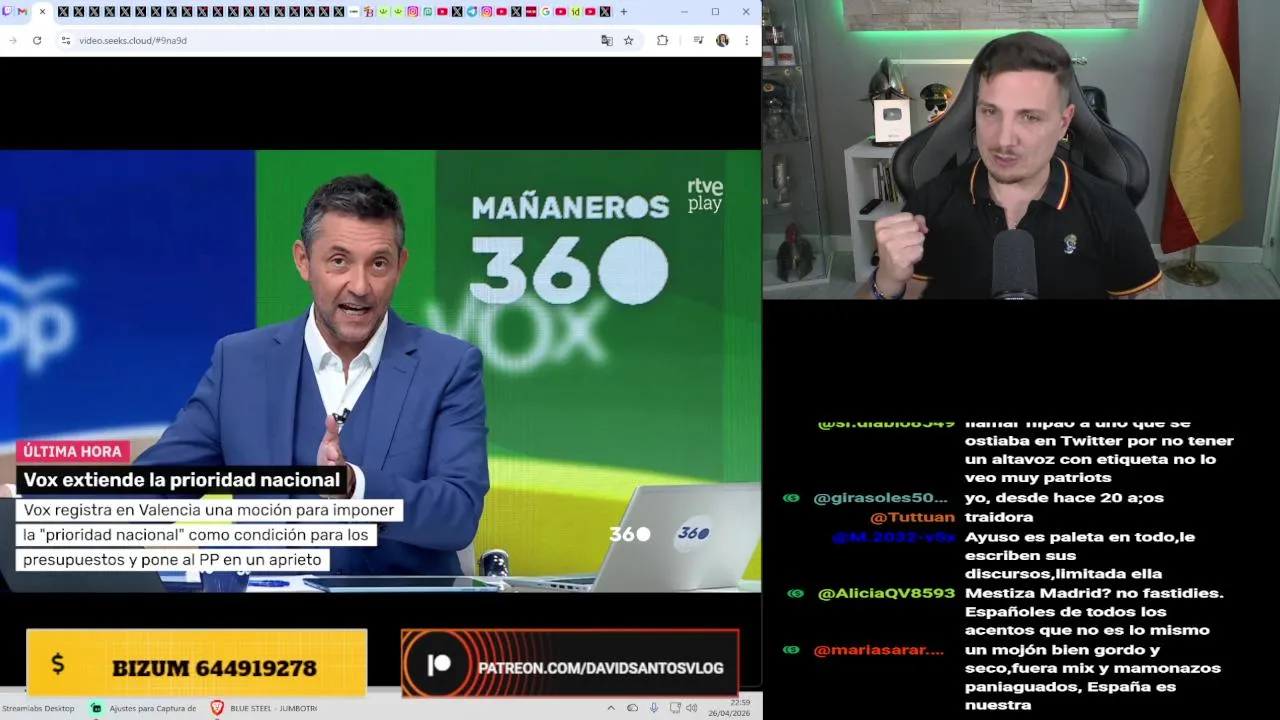This screenshot has height=720, width=1280.
Task: Open the translate page icon
Action: click(x=606, y=40)
